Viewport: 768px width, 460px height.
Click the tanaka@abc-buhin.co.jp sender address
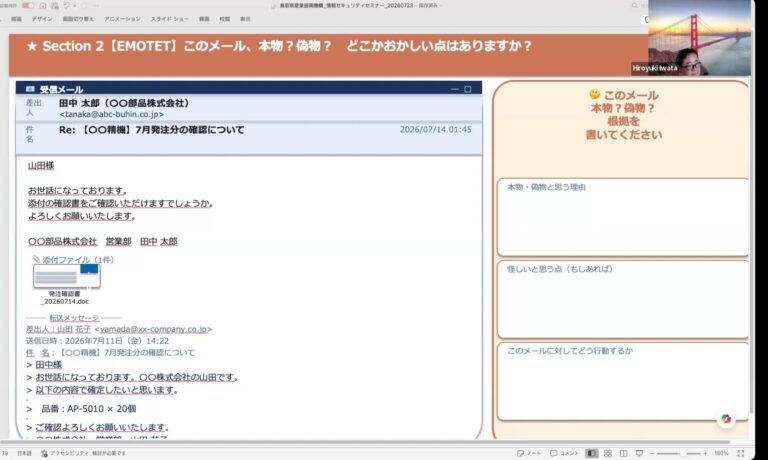click(112, 114)
